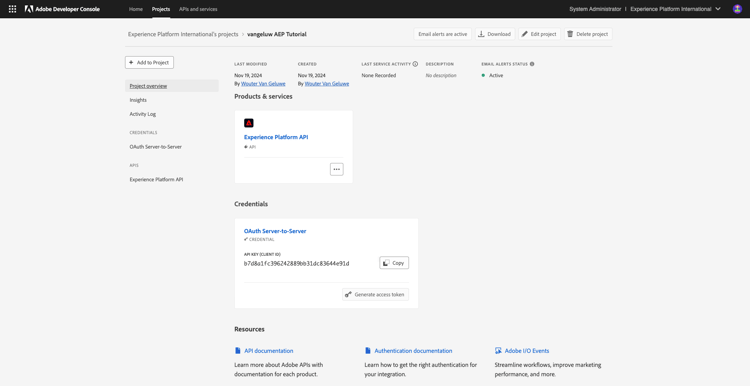Open the three-dot menu on the API card
This screenshot has width=750, height=386.
(x=337, y=169)
